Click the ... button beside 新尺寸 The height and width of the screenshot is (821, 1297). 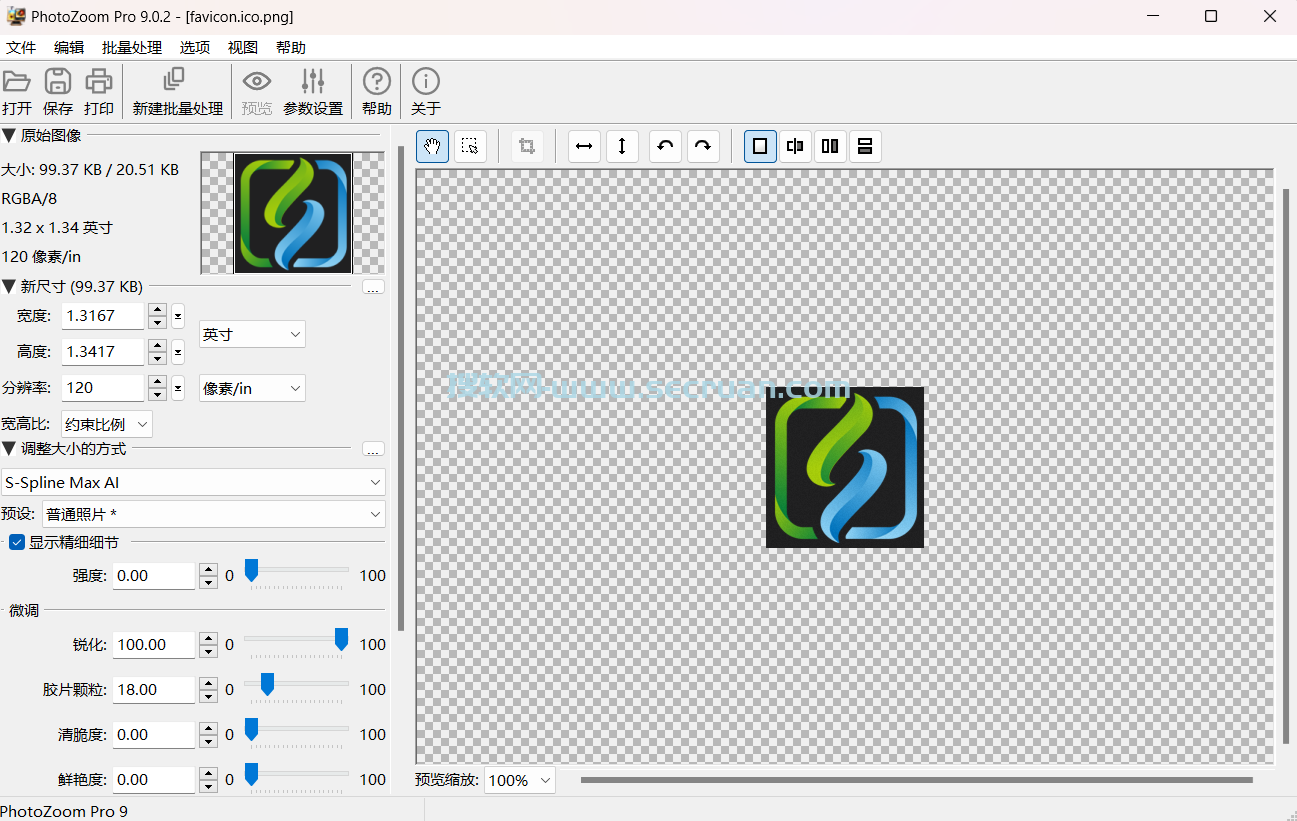point(373,288)
